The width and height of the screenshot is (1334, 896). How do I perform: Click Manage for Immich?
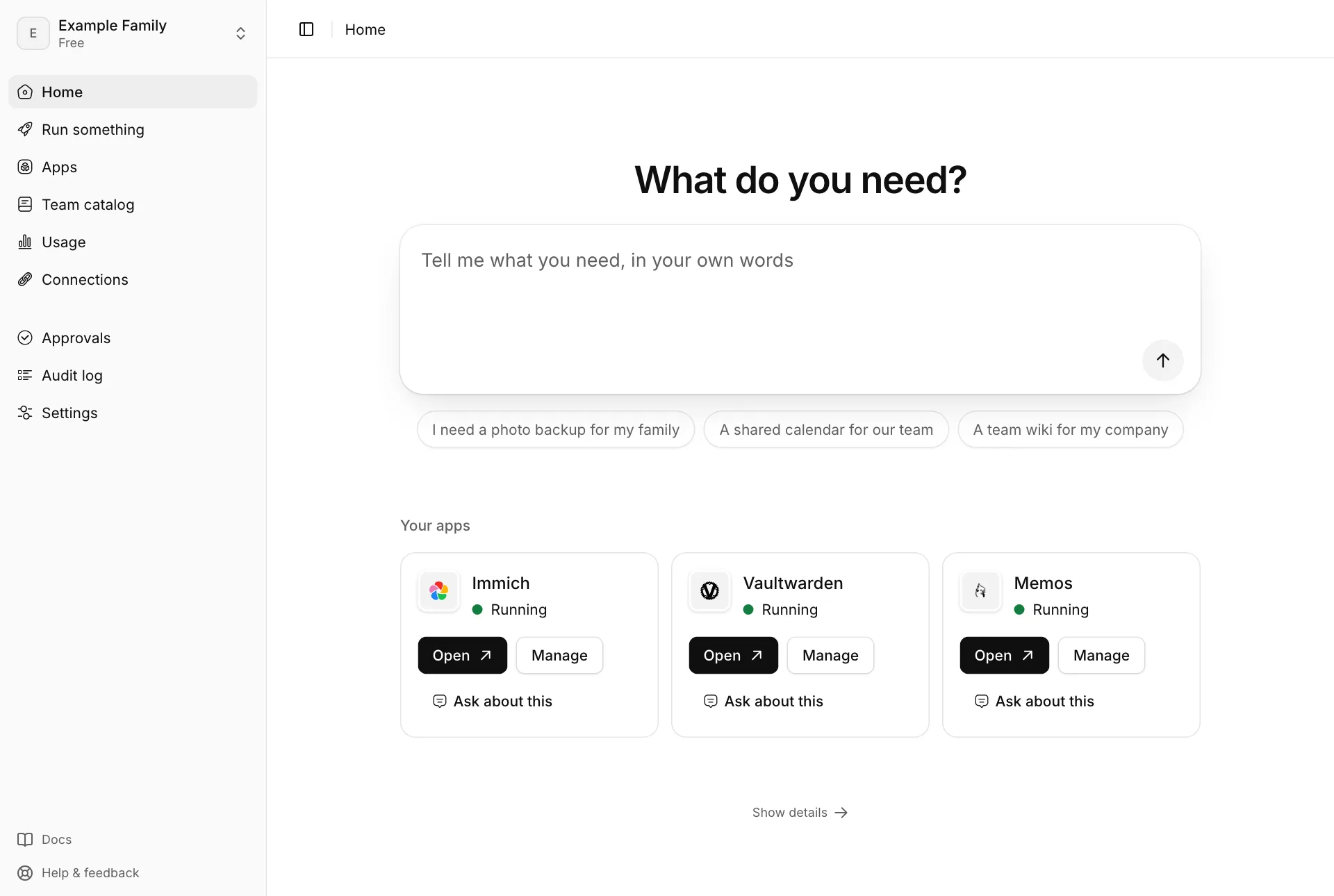[559, 655]
